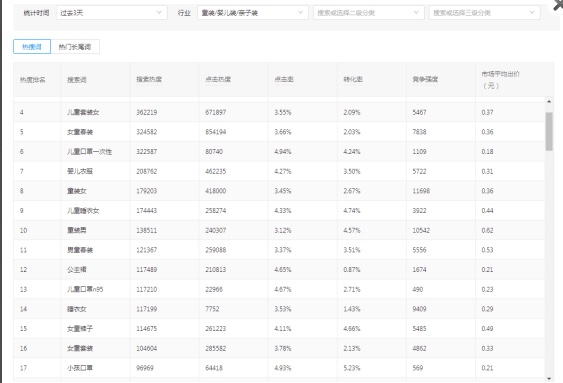Select the search word 女童裤子 in row 15
Image resolution: width=563 pixels, height=383 pixels.
80,329
